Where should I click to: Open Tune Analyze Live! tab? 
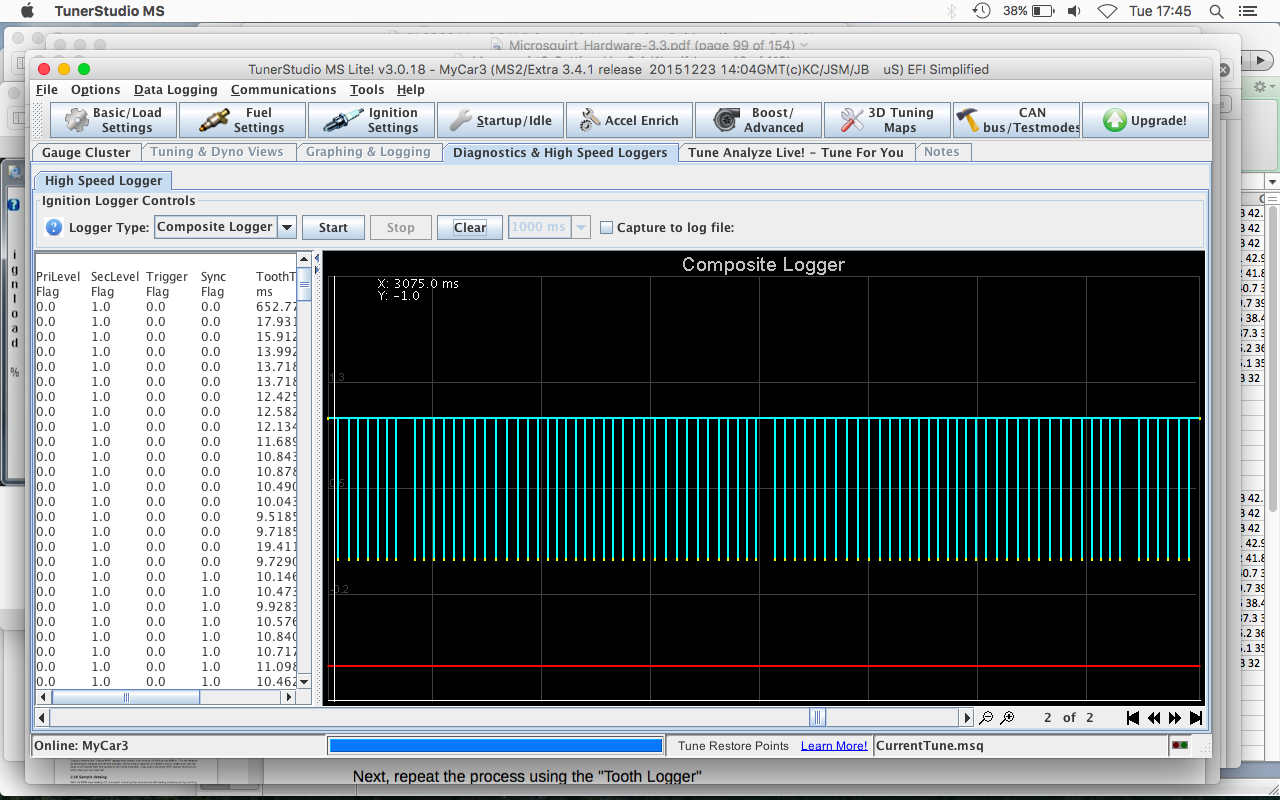tap(796, 152)
